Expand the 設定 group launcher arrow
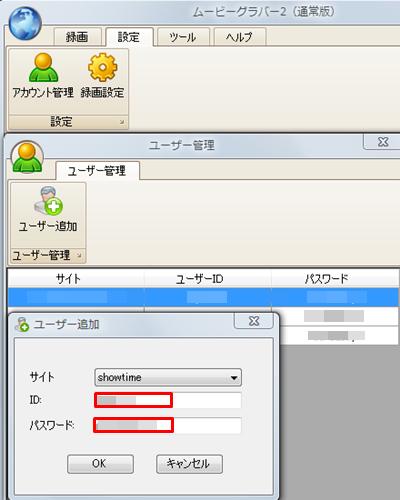 tap(122, 122)
